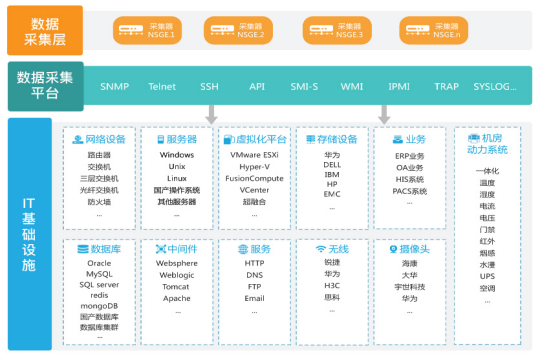
Task: Select the NSGE.2 collector device icon
Action: 222,30
